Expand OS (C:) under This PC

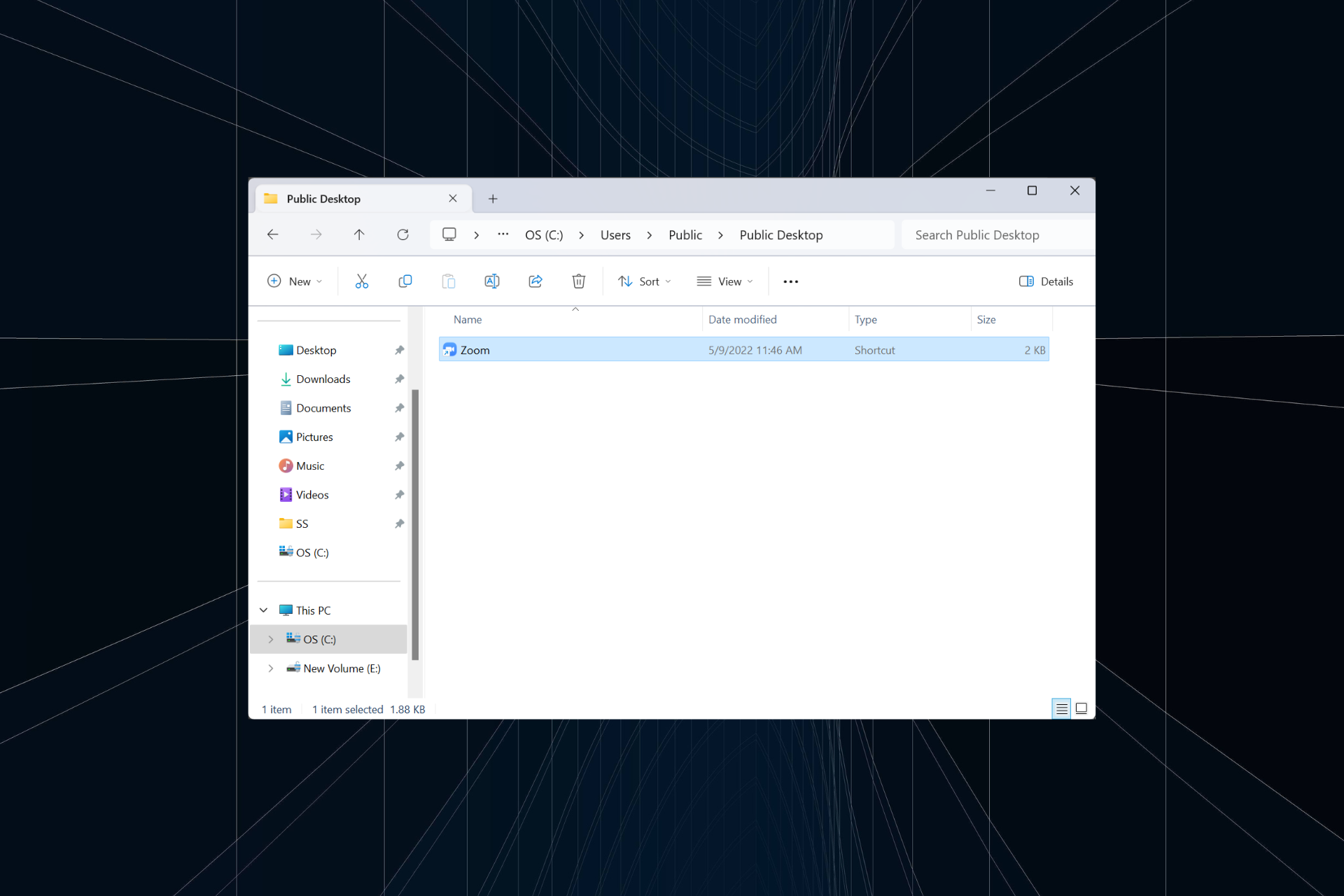pos(271,639)
